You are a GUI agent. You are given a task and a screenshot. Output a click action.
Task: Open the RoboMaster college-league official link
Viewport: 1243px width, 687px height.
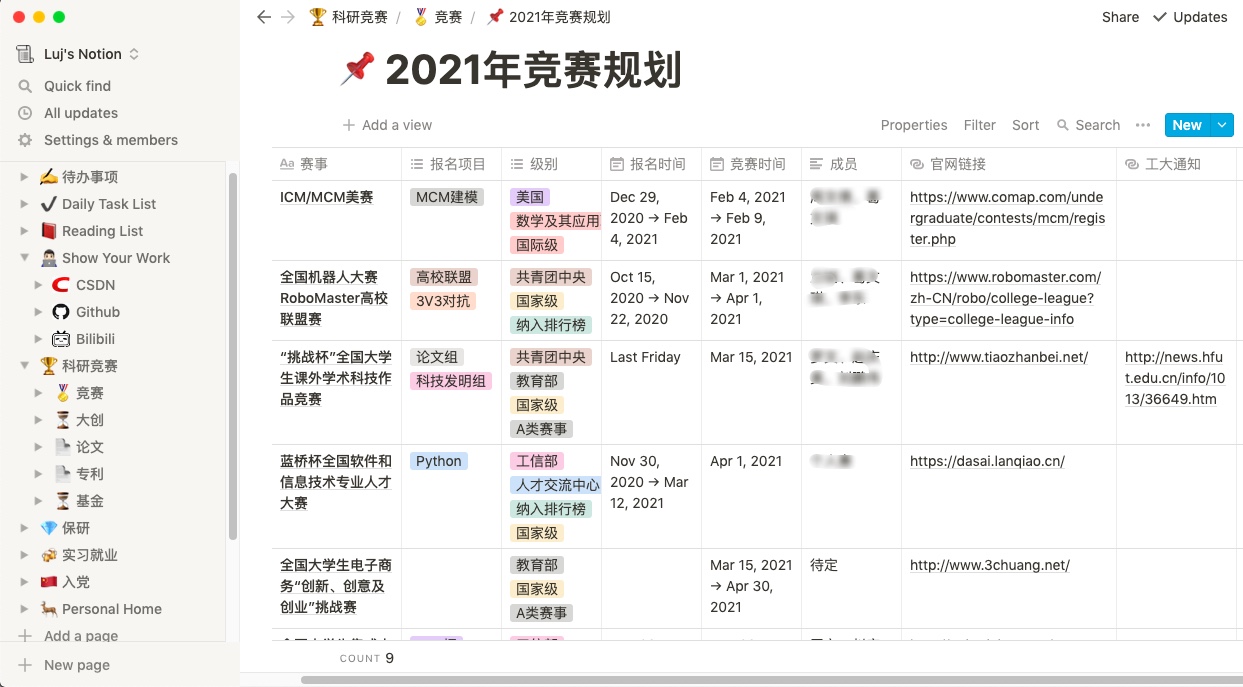1004,297
